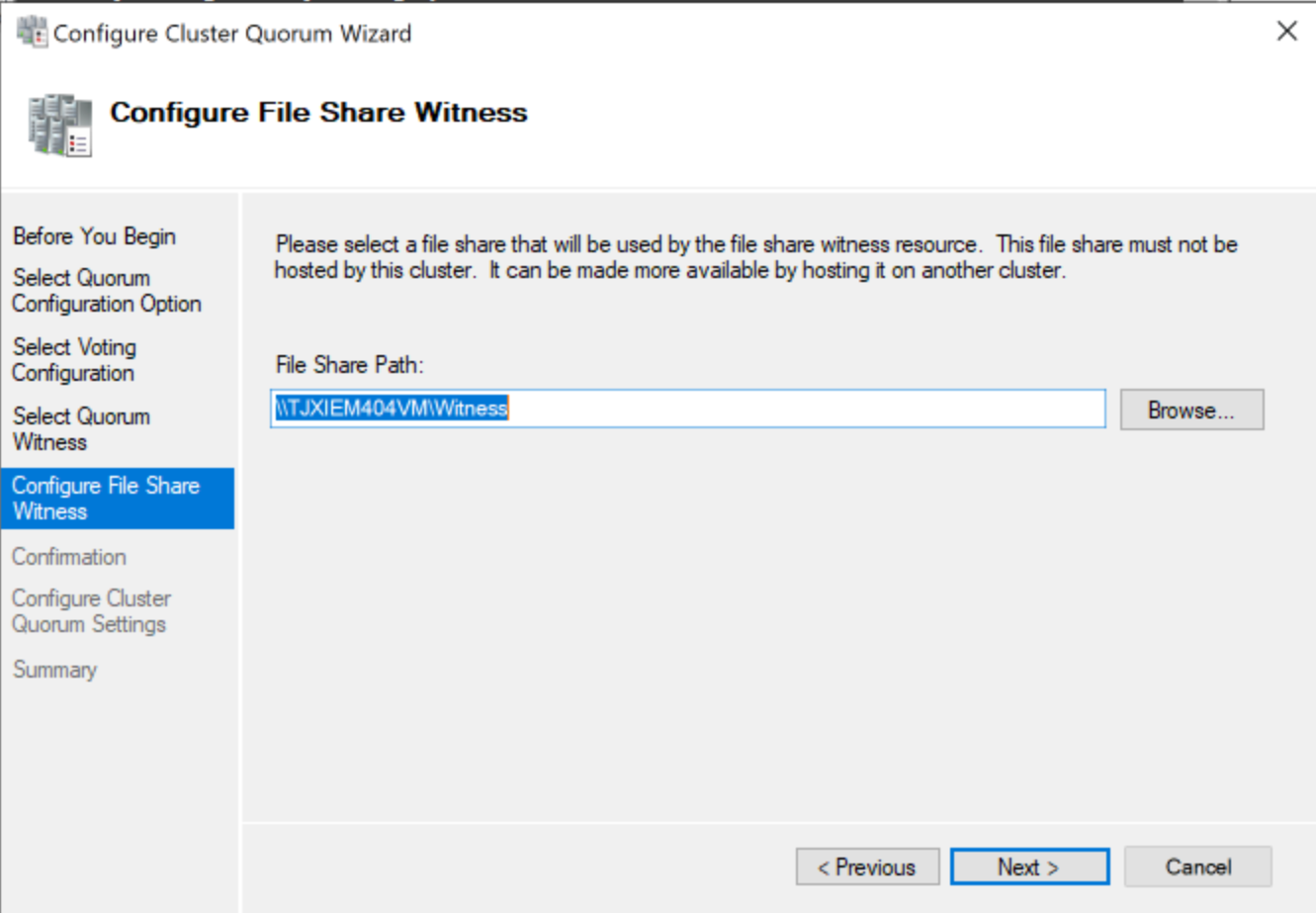Screen dimensions: 1316x913
Task: Click the large server cluster header icon
Action: coord(60,125)
